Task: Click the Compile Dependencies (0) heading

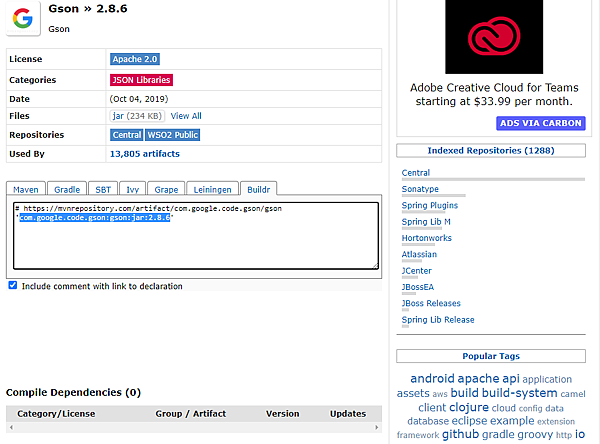Action: click(x=73, y=392)
